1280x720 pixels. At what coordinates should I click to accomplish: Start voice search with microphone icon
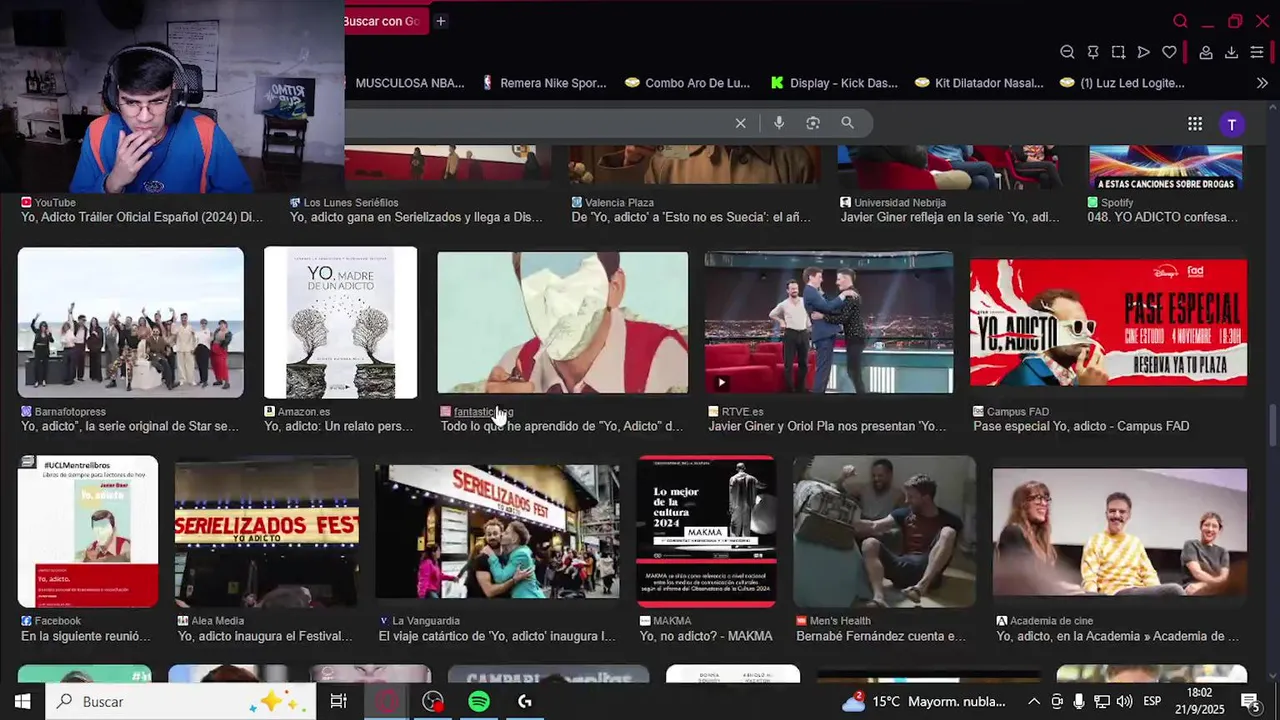point(779,123)
